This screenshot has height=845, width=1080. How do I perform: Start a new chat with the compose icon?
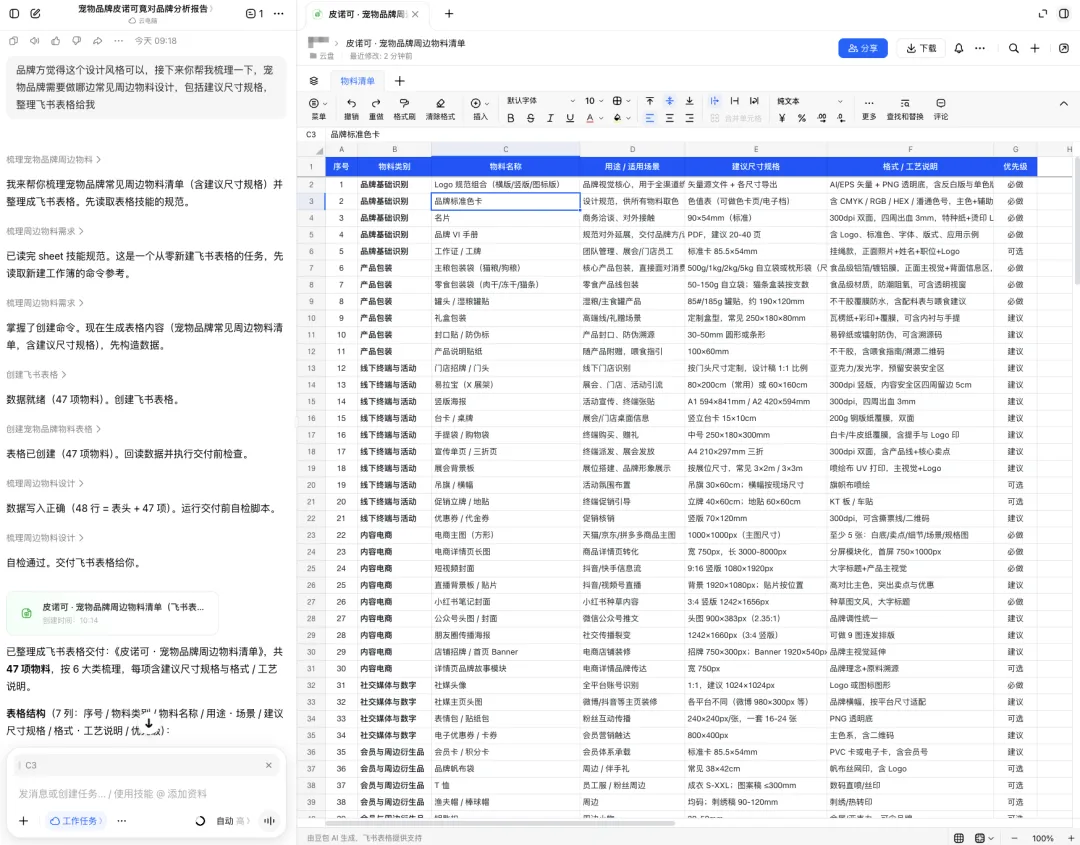(36, 13)
